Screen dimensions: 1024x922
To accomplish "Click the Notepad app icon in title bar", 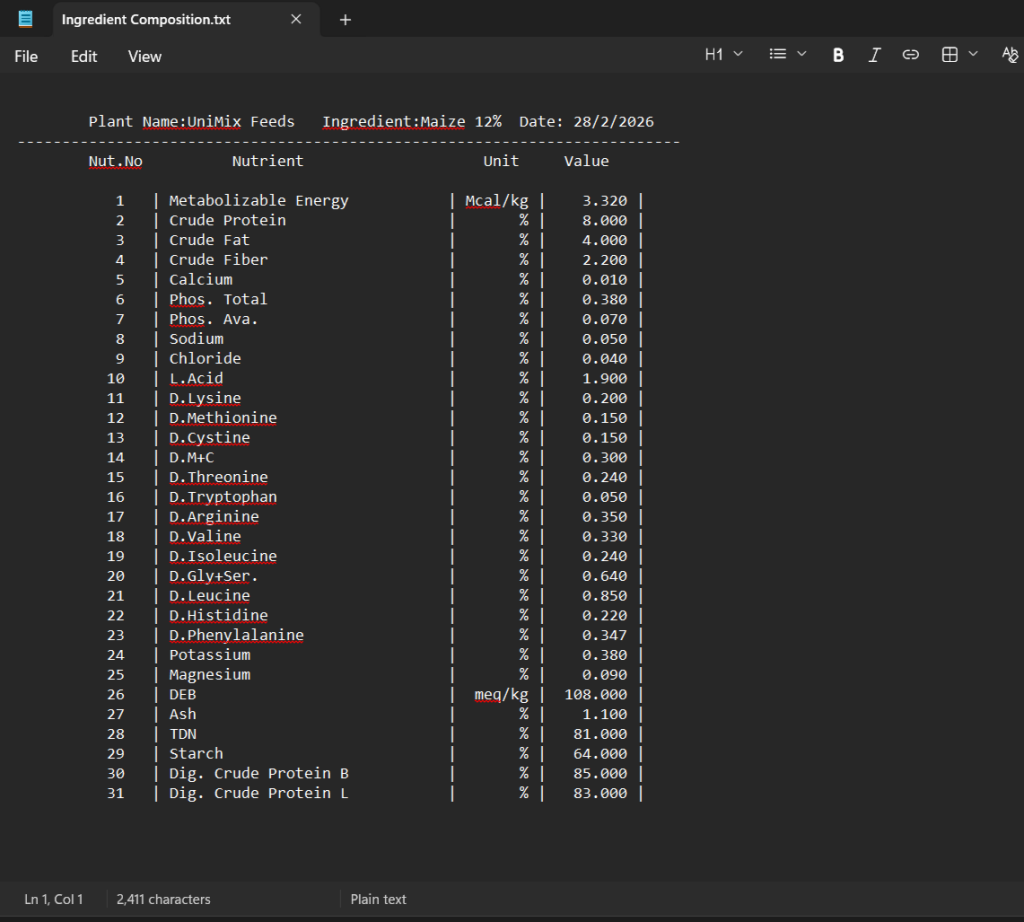I will (25, 19).
